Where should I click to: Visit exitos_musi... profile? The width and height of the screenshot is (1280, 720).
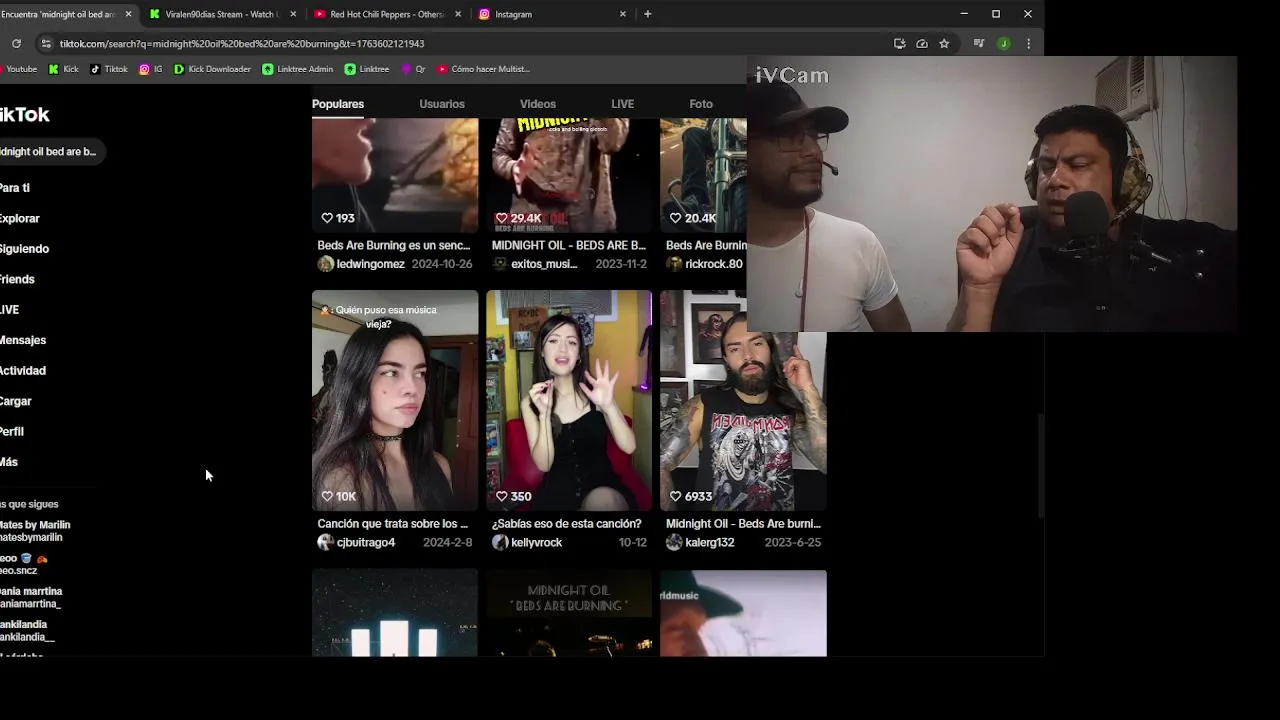click(x=544, y=264)
